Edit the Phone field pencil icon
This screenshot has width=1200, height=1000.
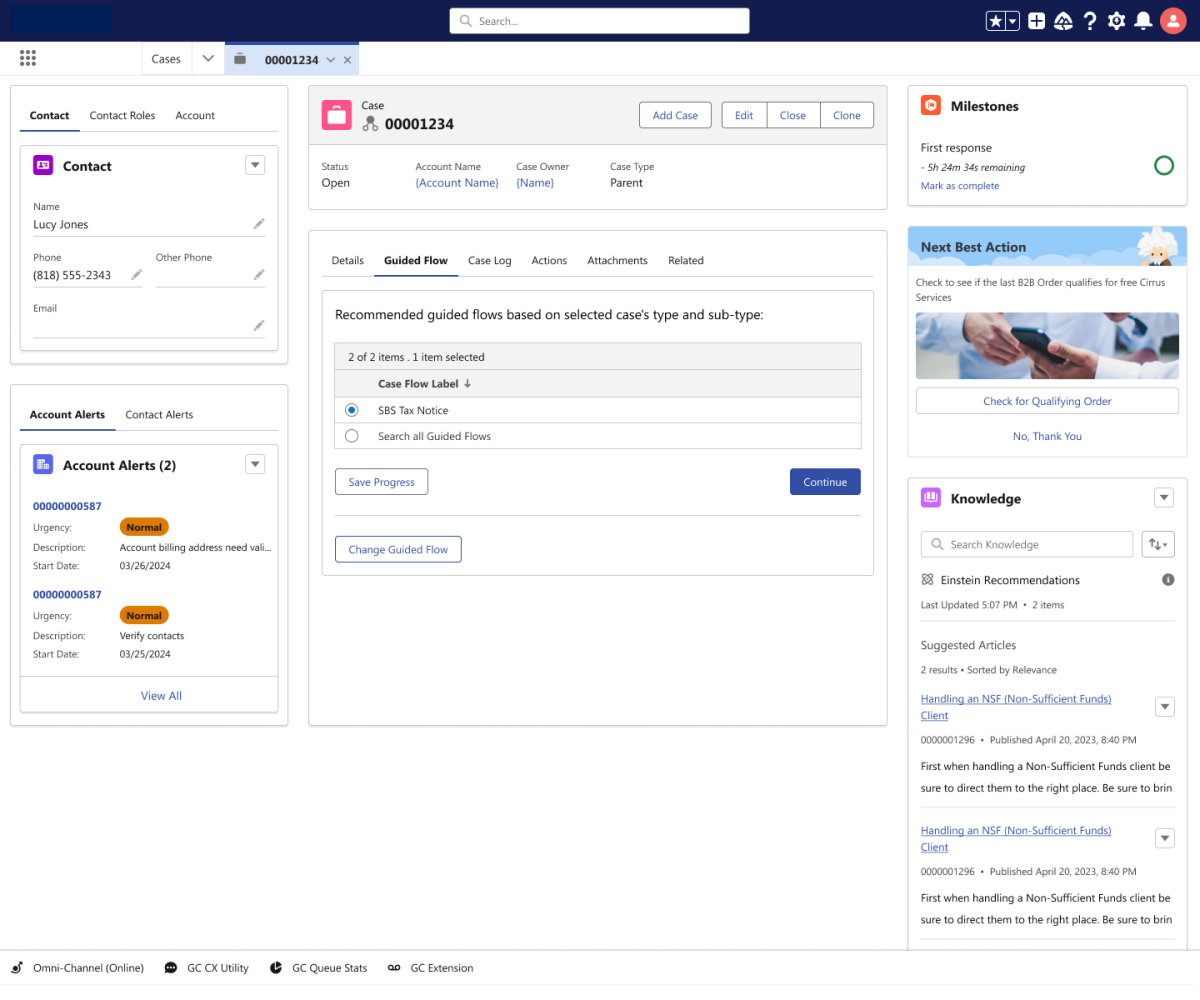click(136, 275)
